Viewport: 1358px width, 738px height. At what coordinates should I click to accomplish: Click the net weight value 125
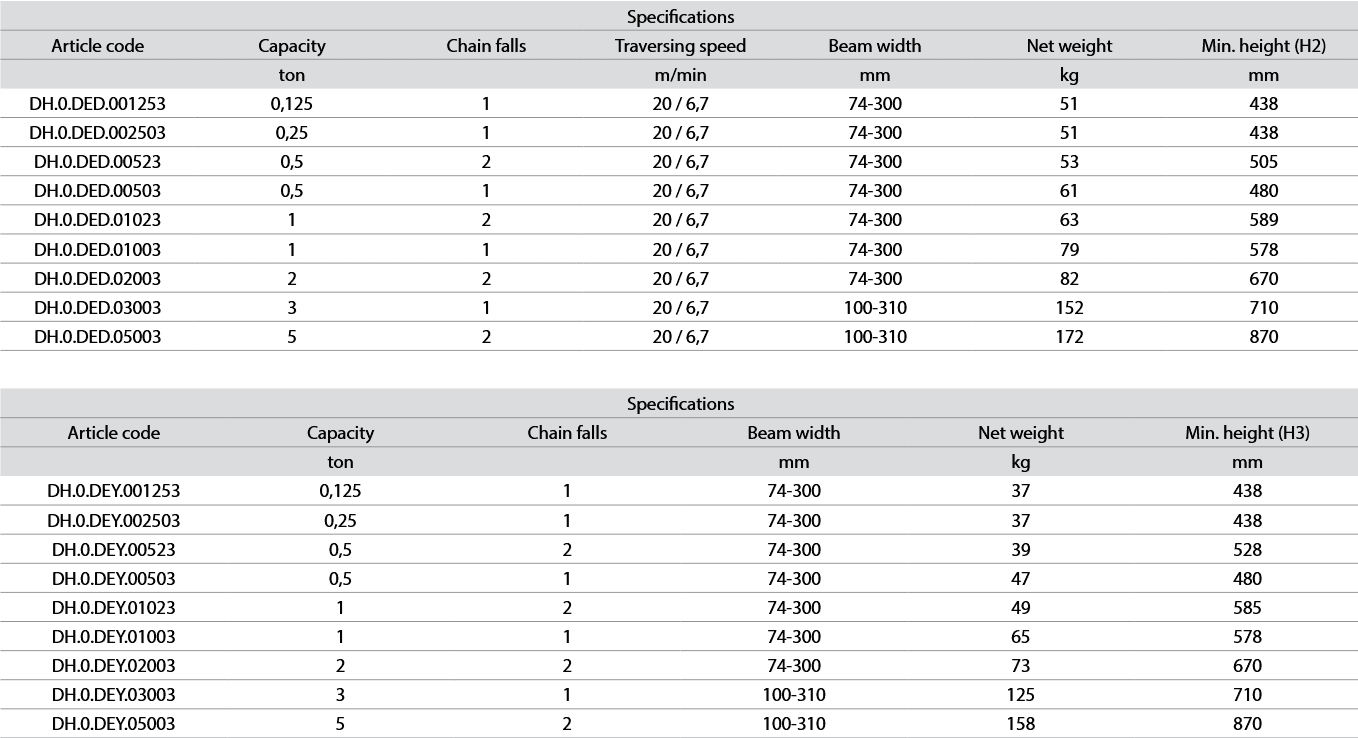(1020, 695)
